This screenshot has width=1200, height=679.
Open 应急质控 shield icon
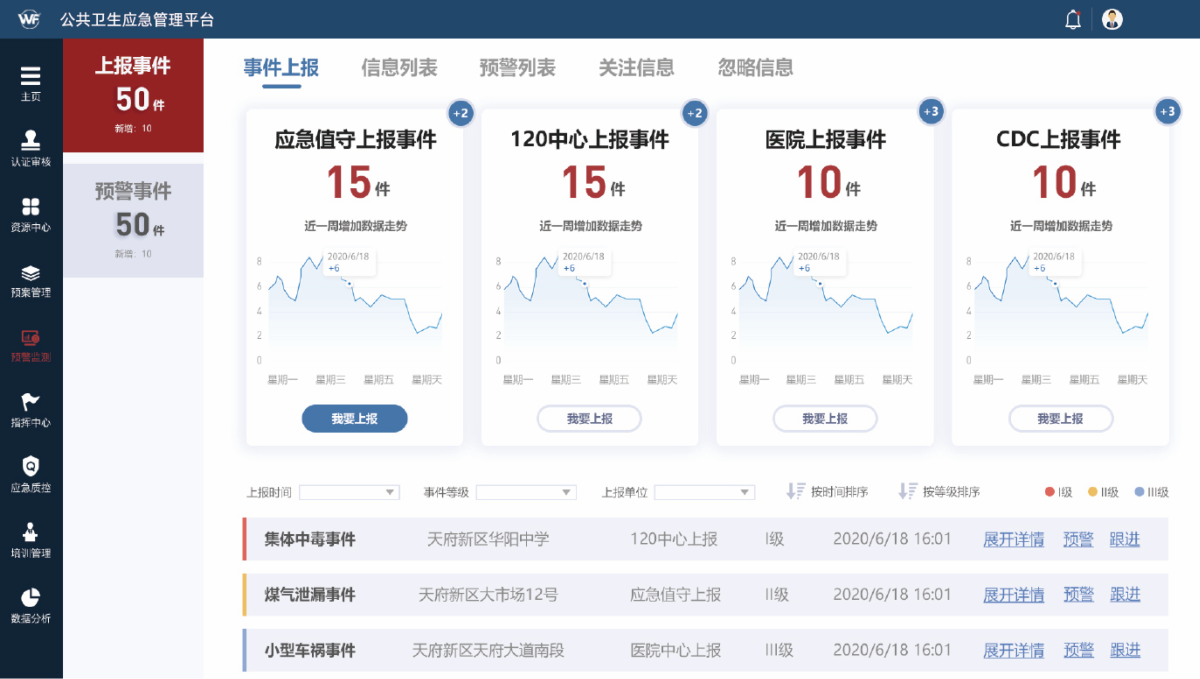tap(31, 469)
